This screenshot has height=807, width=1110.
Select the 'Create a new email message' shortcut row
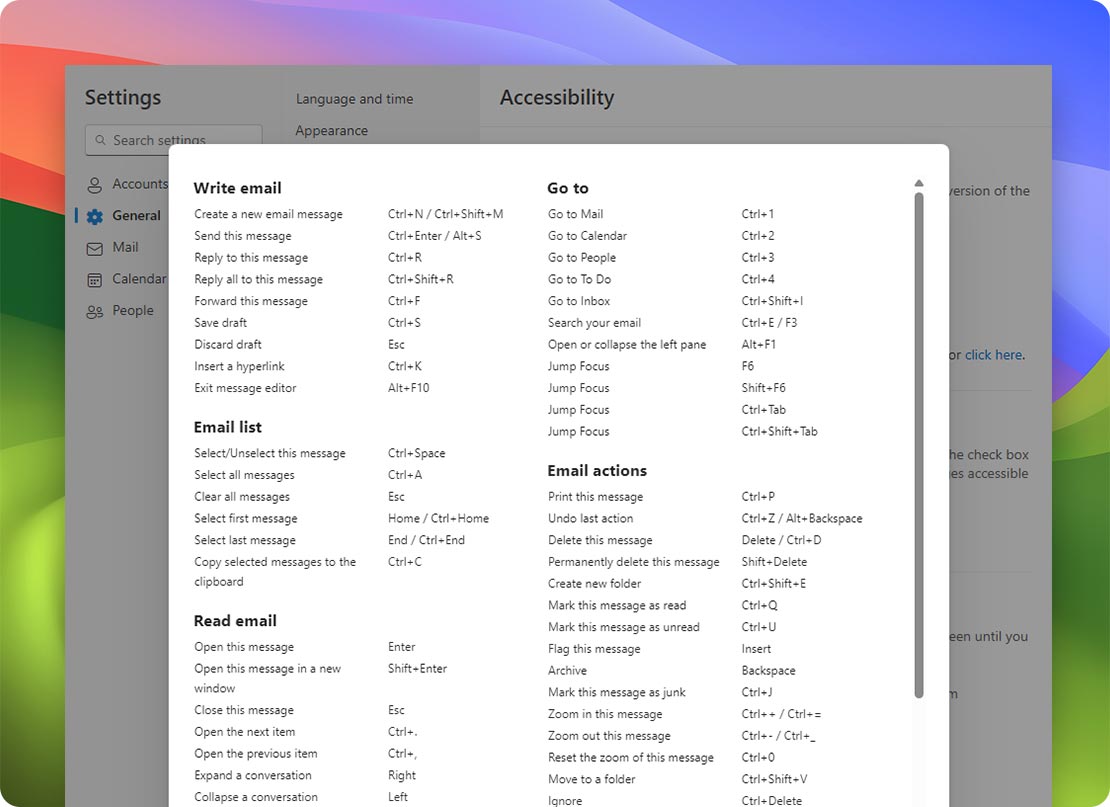(x=268, y=214)
